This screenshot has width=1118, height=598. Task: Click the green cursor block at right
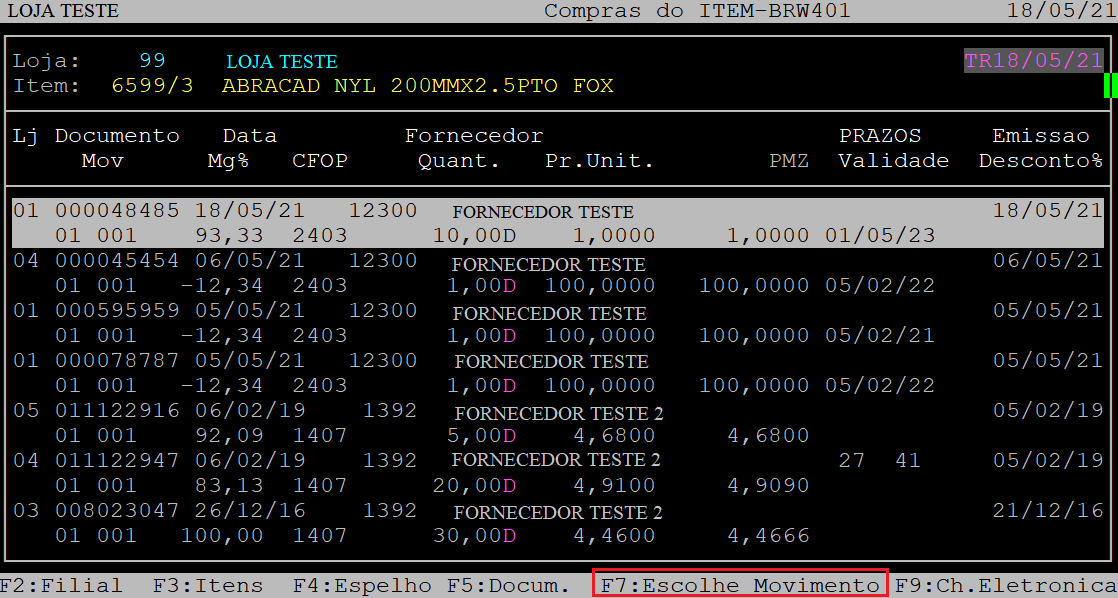1110,86
